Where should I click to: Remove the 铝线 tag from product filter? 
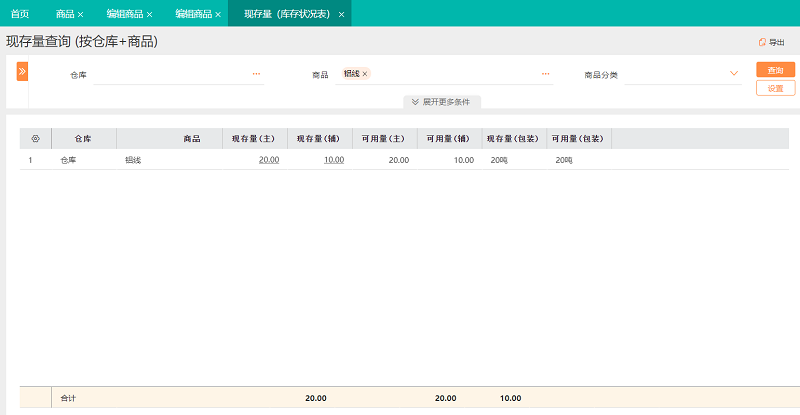pyautogui.click(x=365, y=74)
